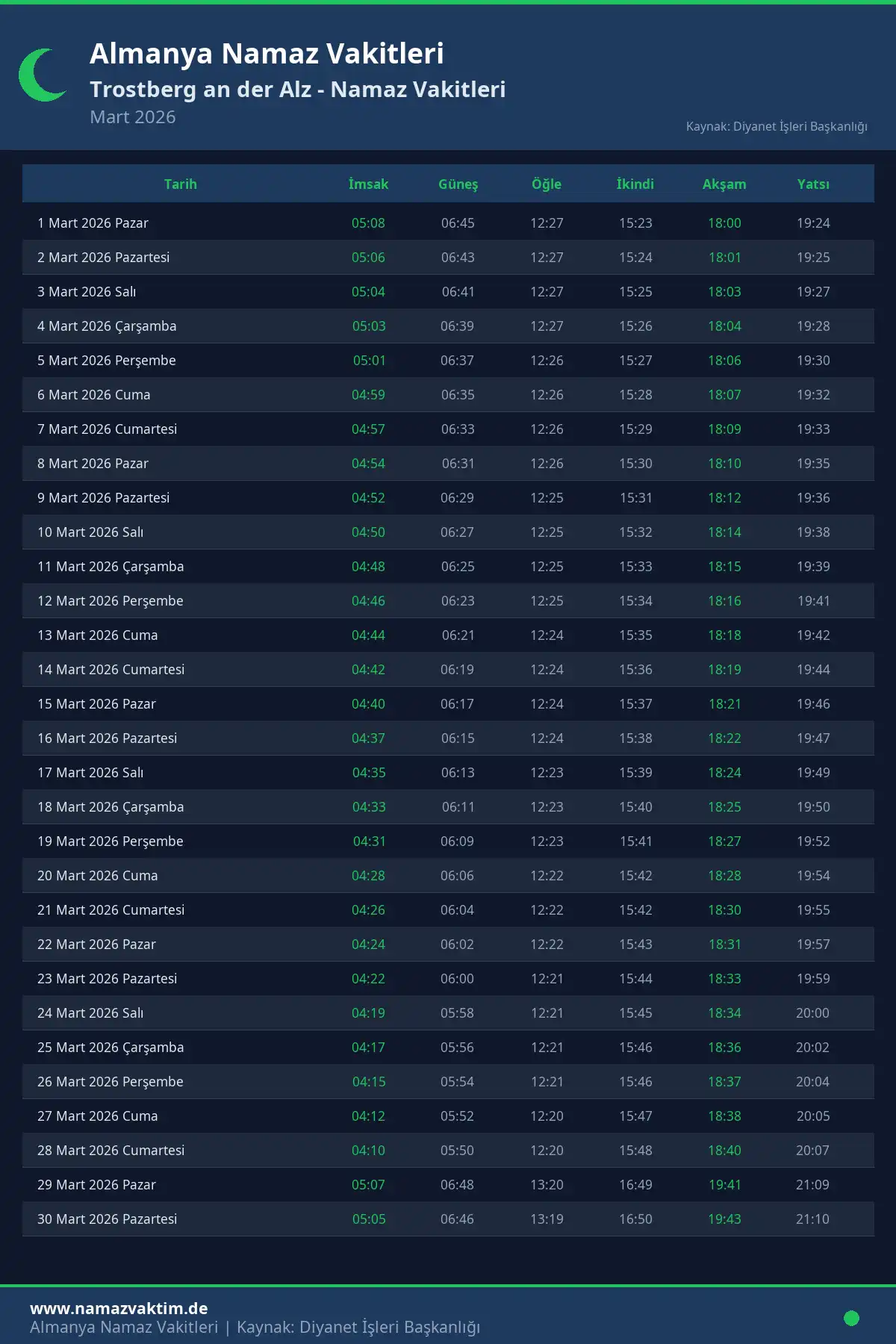Click Yatsı time 20:00 on 24 Mart
This screenshot has height=1344, width=896.
[x=812, y=1013]
